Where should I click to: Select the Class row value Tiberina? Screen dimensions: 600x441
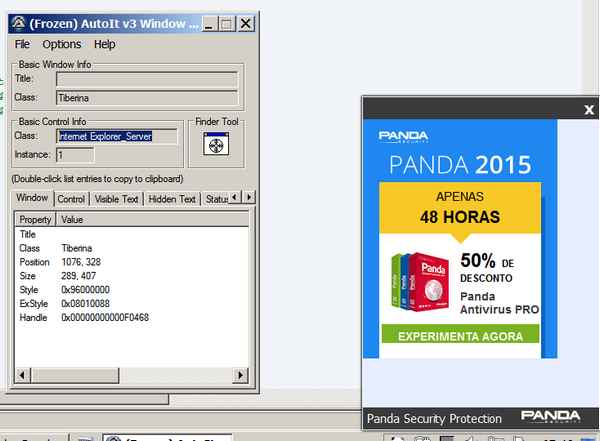77,248
